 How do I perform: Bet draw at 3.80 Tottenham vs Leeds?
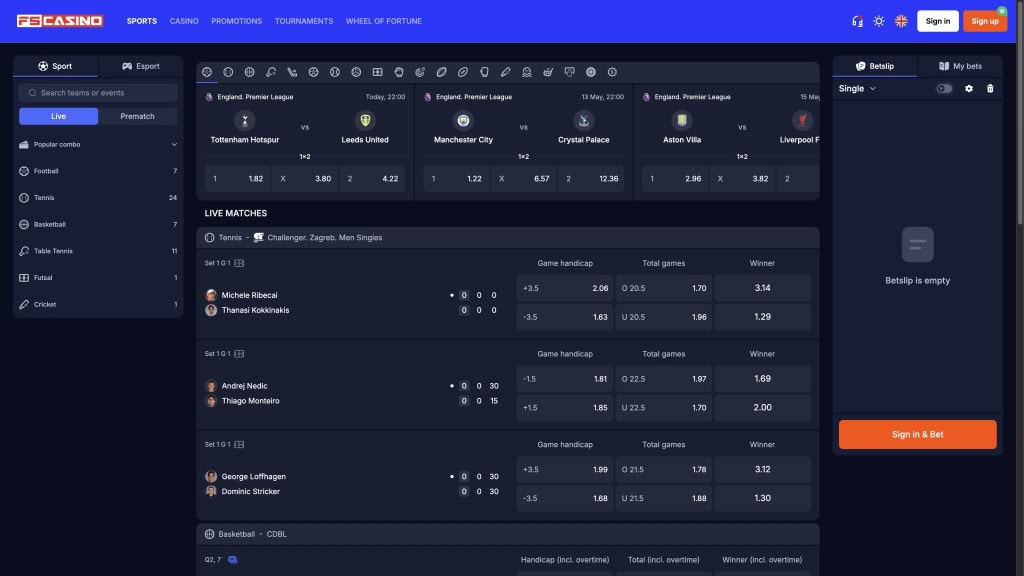point(305,178)
